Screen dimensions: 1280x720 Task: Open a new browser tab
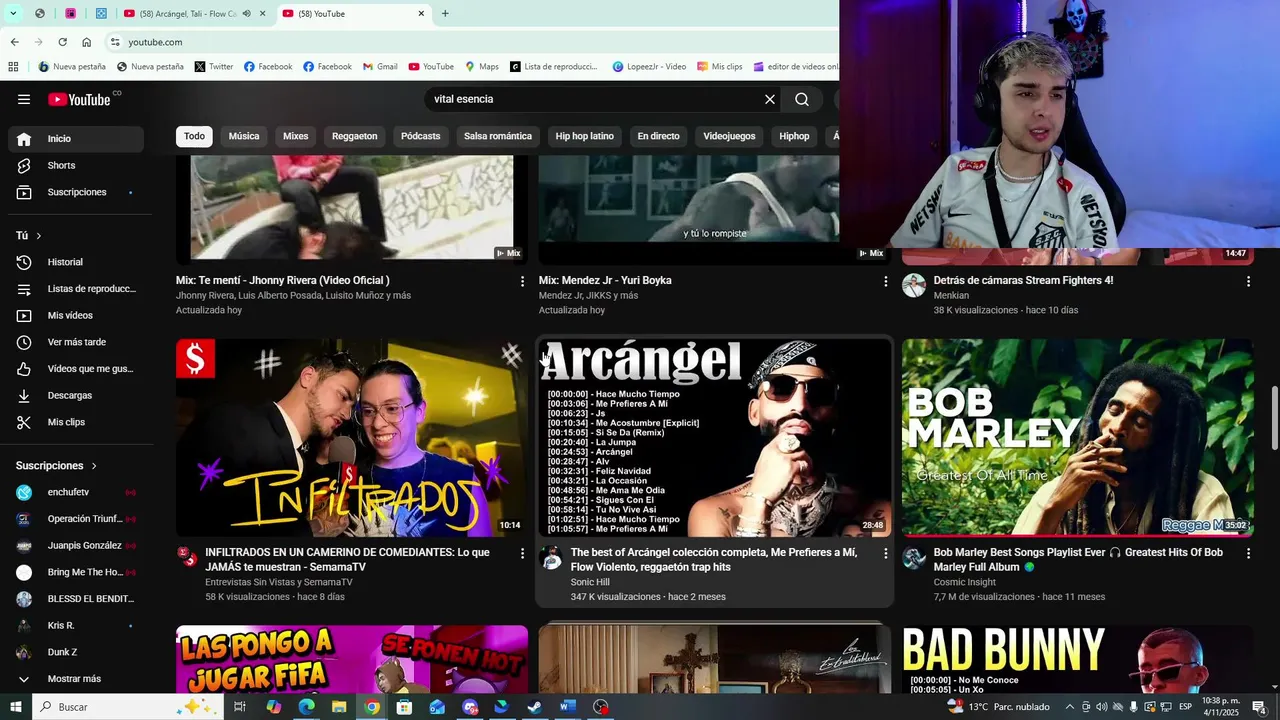pyautogui.click(x=445, y=14)
